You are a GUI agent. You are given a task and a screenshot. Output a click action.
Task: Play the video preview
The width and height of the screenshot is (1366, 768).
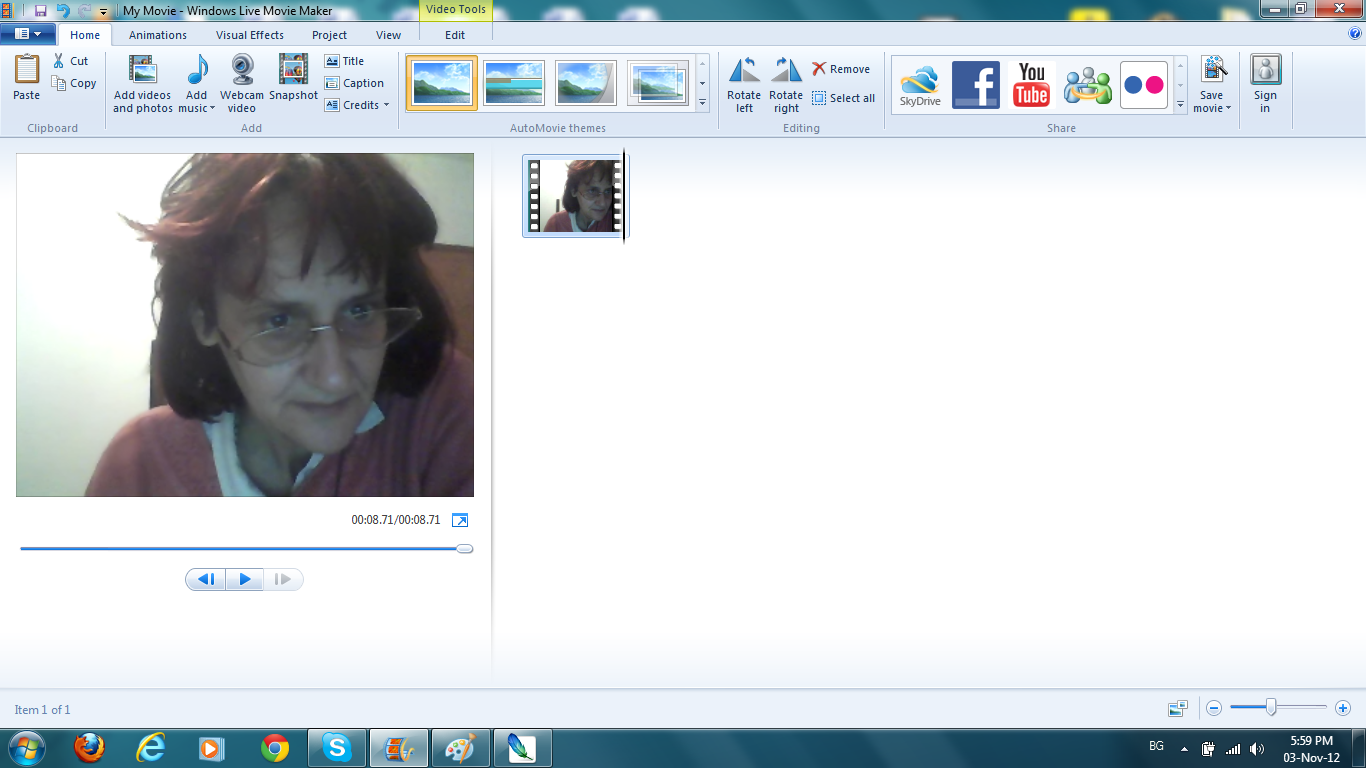click(244, 579)
